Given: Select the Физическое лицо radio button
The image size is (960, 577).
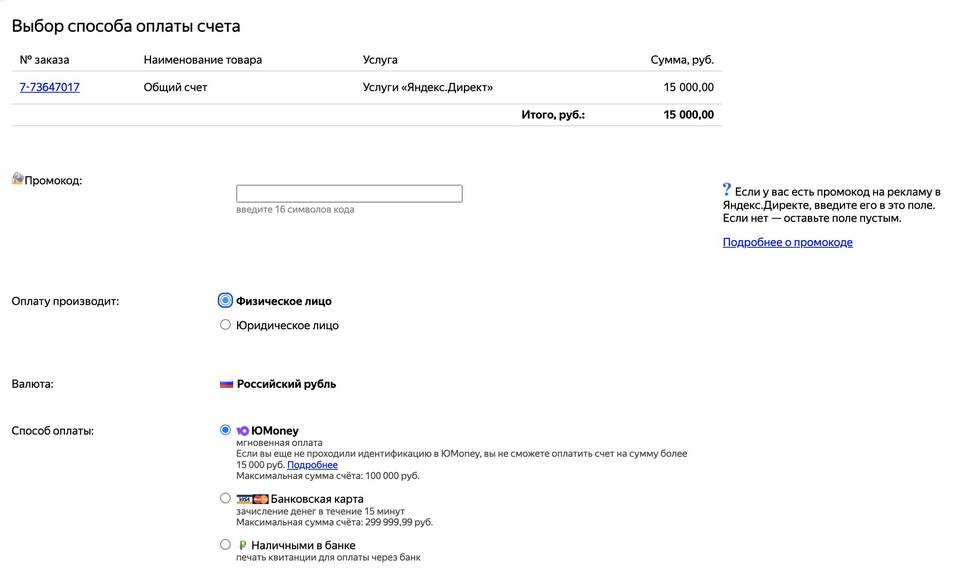Looking at the screenshot, I should point(225,300).
